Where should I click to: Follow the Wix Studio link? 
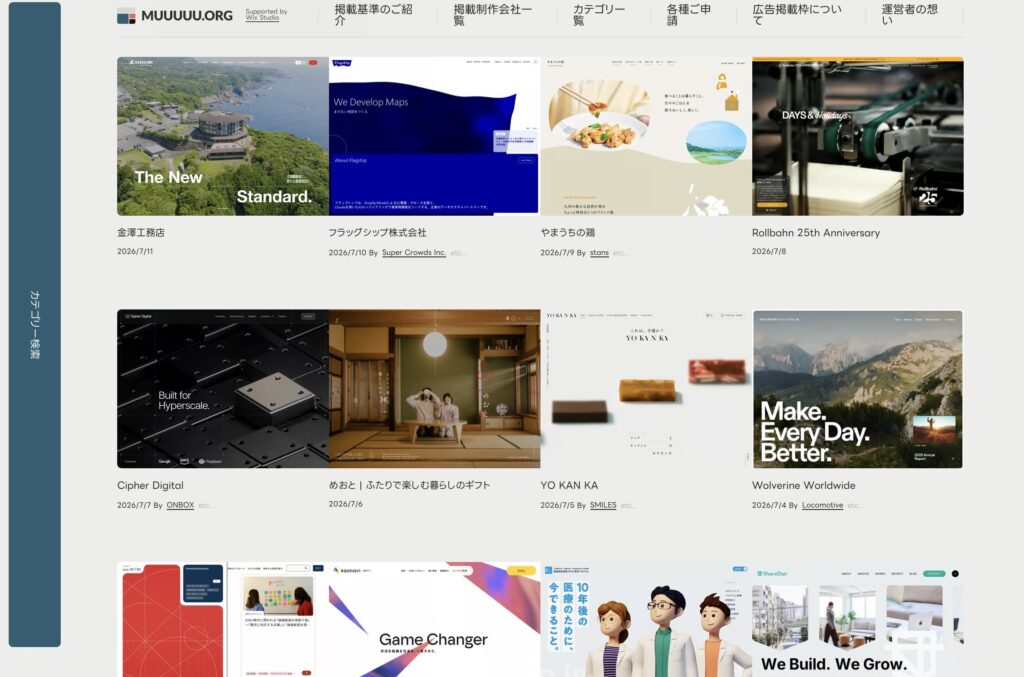click(x=262, y=18)
